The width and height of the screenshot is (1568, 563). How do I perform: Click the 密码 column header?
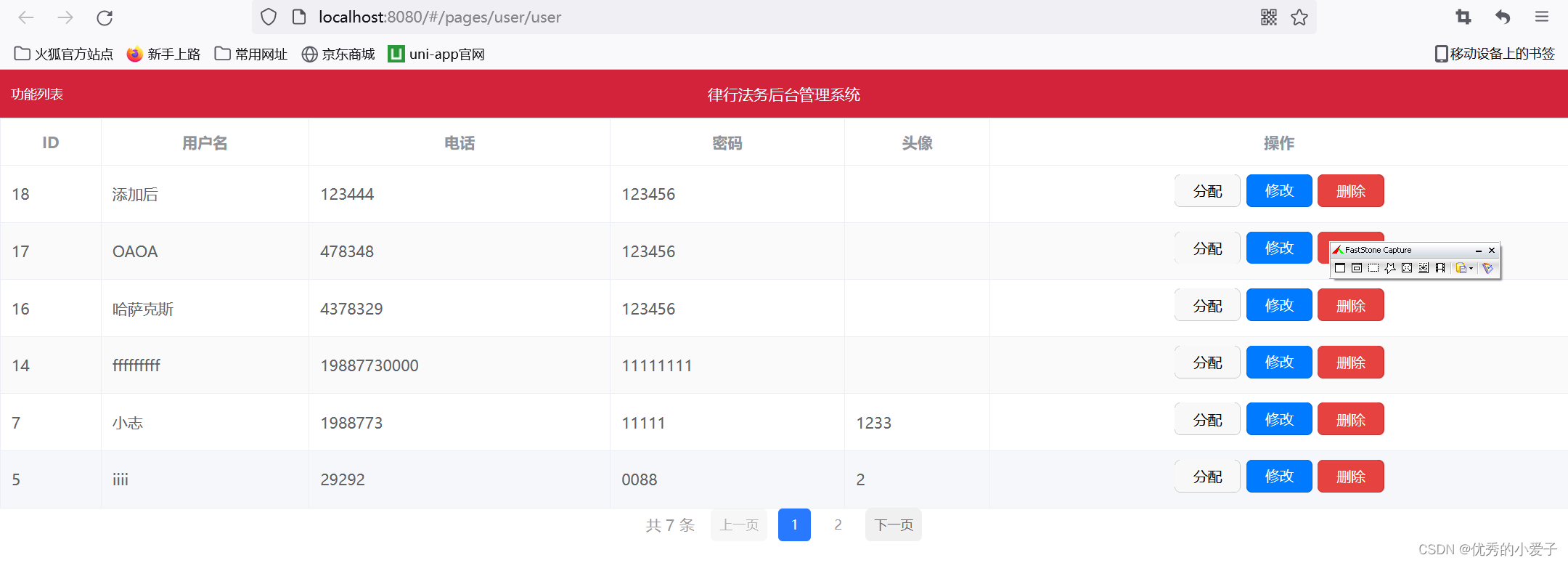pyautogui.click(x=727, y=143)
